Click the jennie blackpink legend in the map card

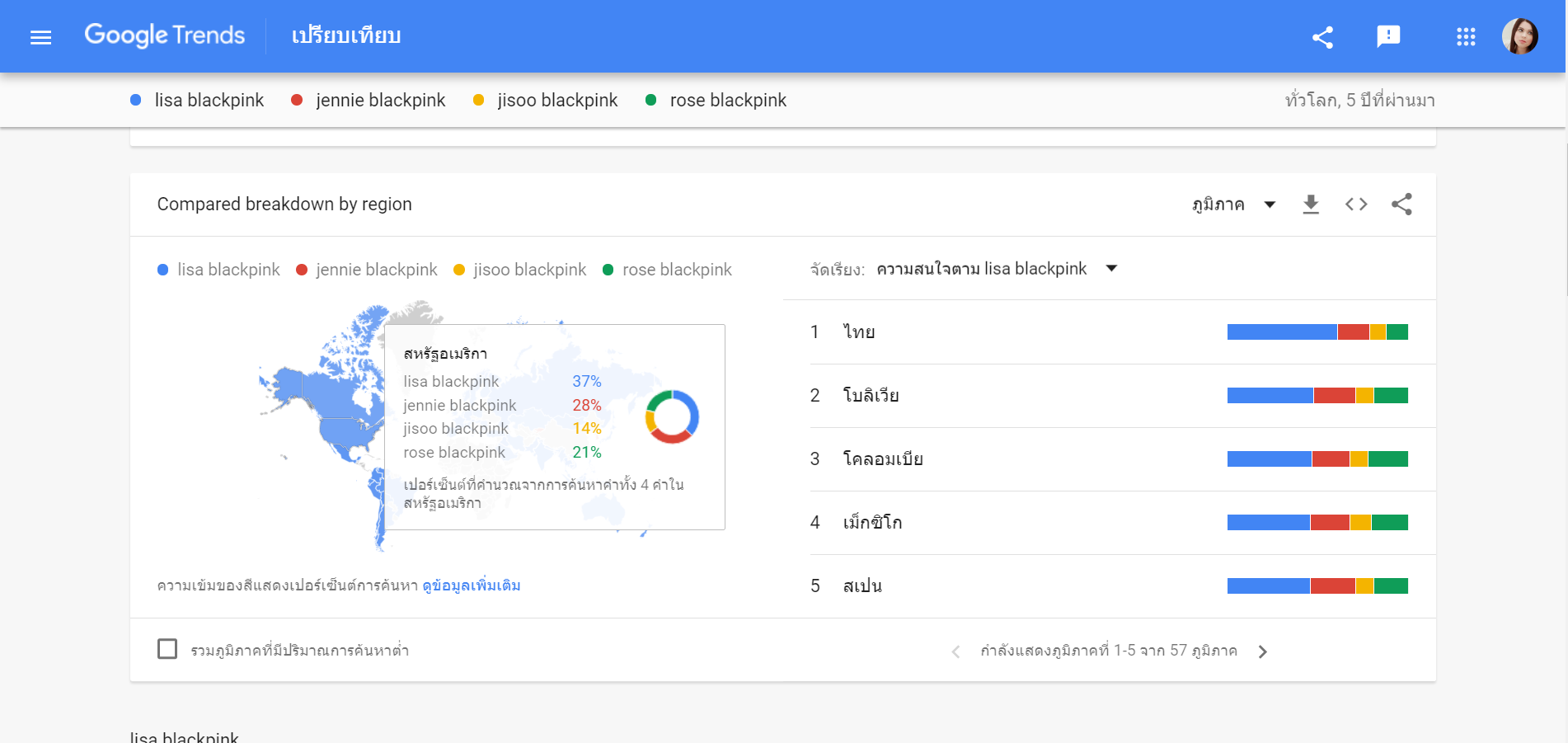click(x=367, y=270)
